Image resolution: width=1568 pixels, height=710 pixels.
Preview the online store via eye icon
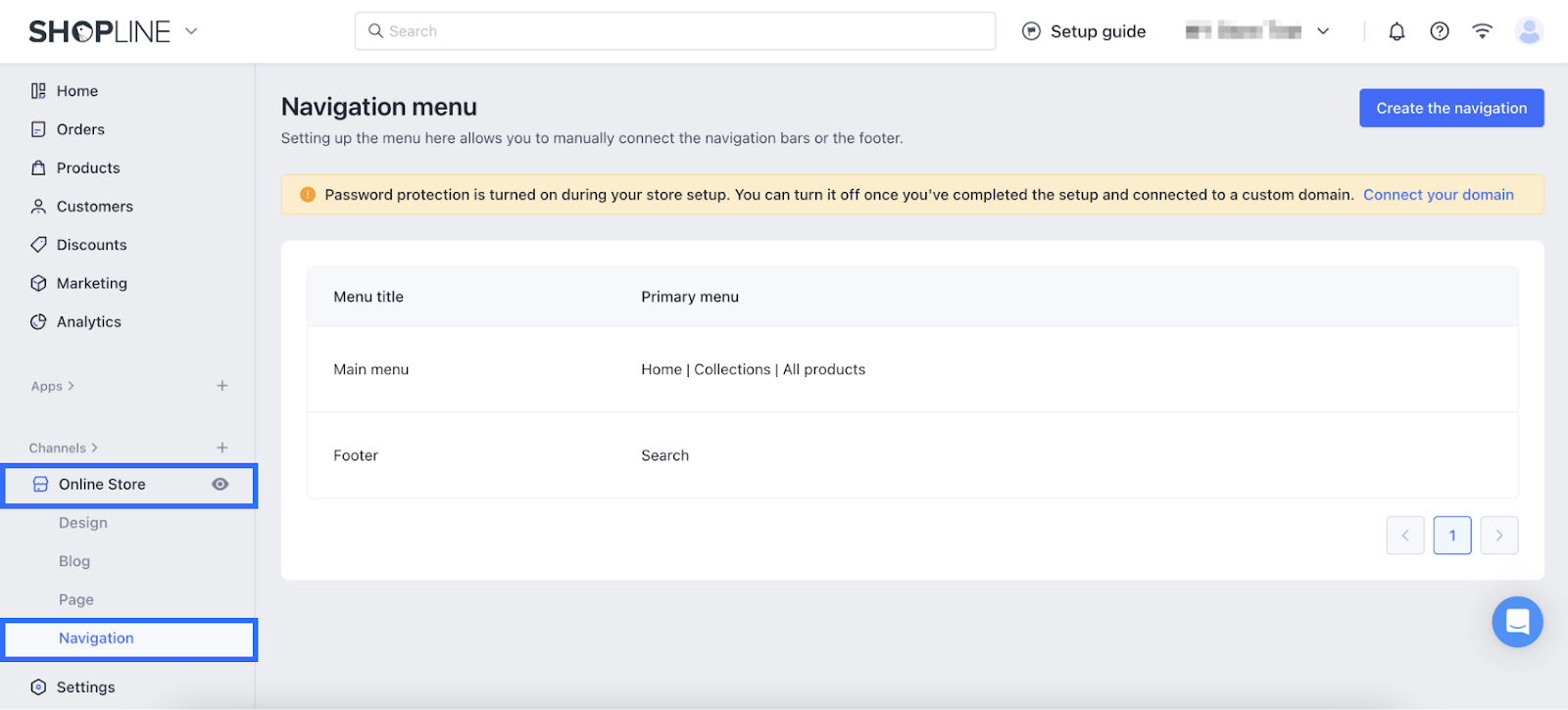tap(220, 484)
